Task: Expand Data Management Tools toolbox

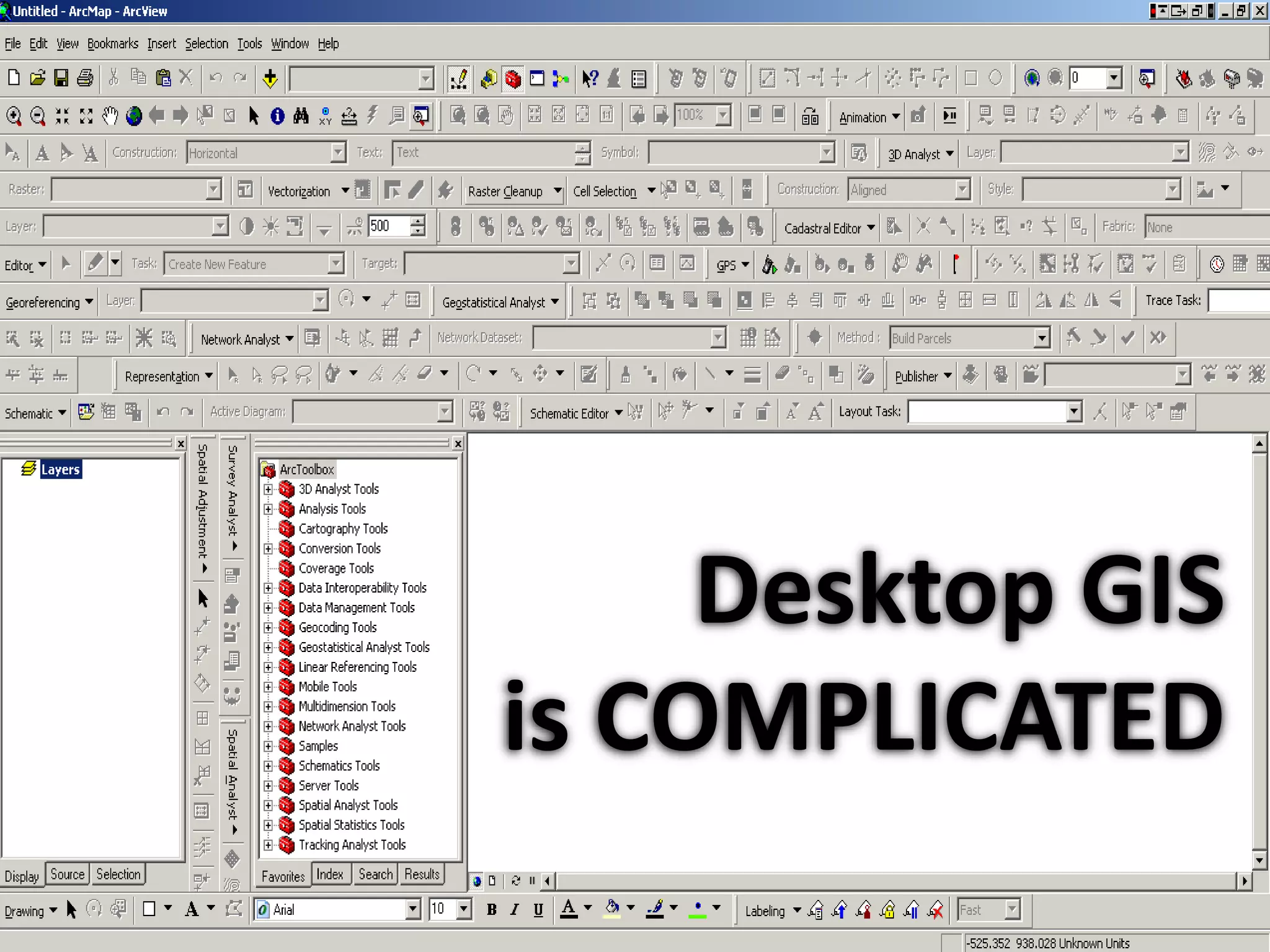Action: (x=268, y=608)
